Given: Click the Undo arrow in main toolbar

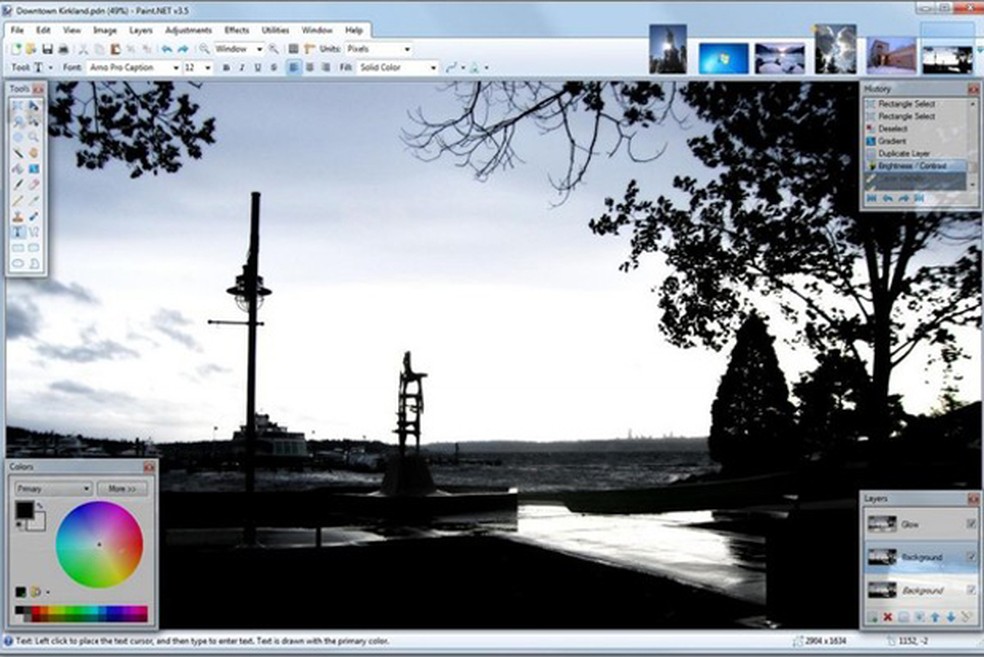Looking at the screenshot, I should 166,49.
